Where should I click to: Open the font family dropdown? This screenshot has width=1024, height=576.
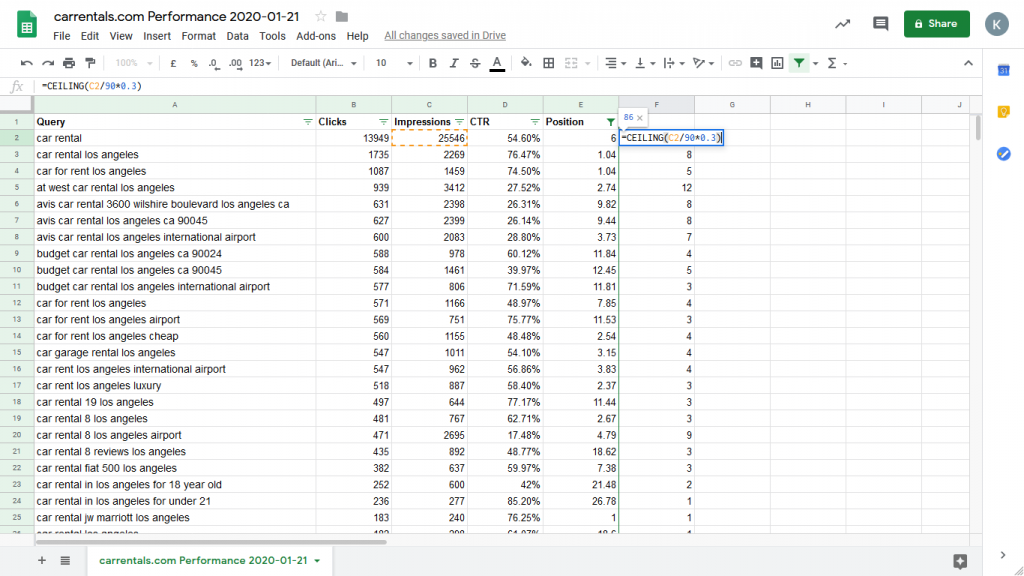323,63
